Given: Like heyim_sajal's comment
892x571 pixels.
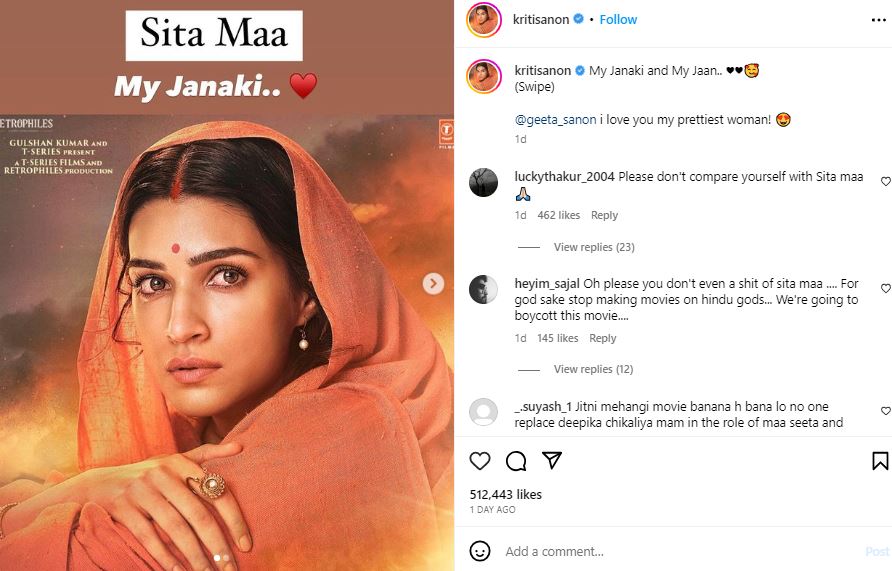Looking at the screenshot, I should [x=885, y=288].
